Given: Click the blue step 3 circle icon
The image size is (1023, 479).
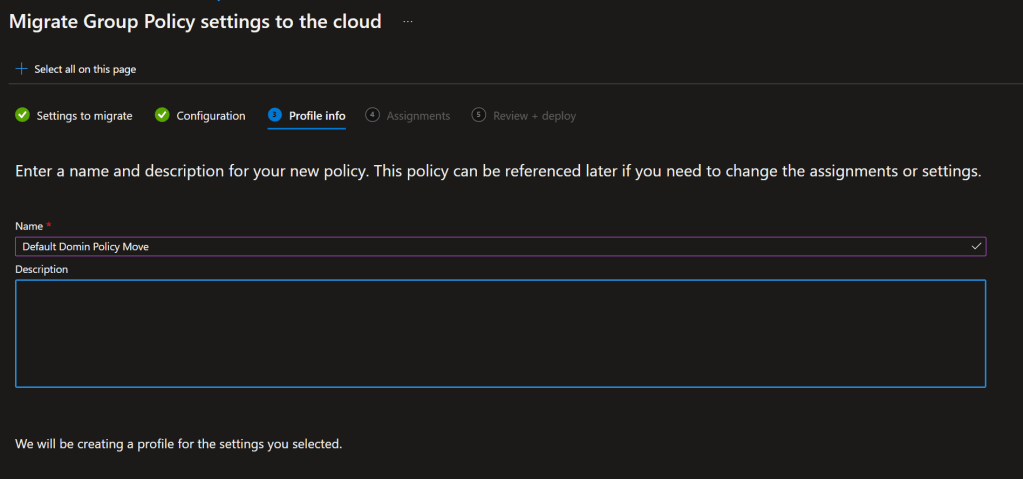Looking at the screenshot, I should pyautogui.click(x=274, y=115).
